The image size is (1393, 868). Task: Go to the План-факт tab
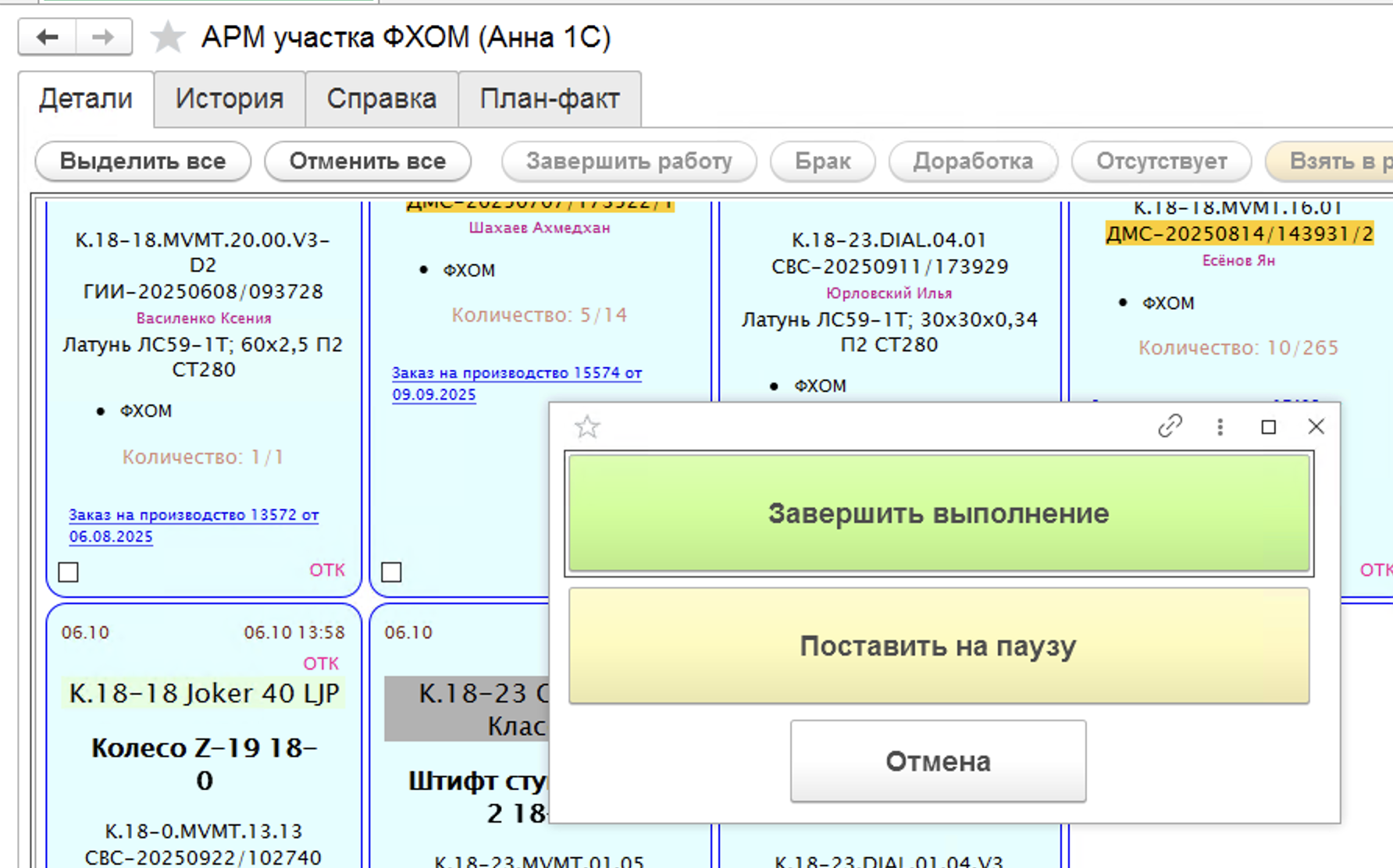[x=549, y=99]
